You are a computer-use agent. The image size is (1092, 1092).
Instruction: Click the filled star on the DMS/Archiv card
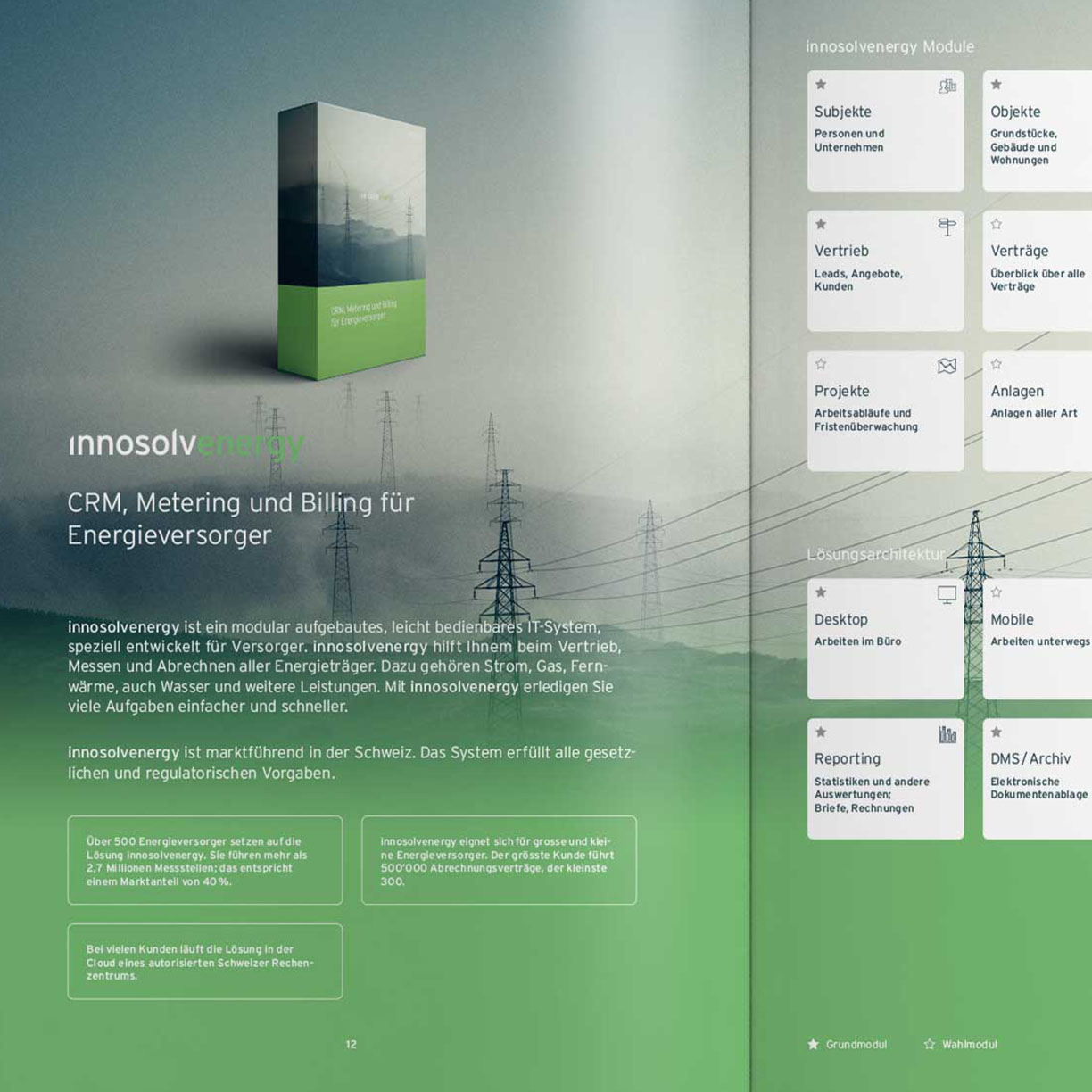[997, 732]
